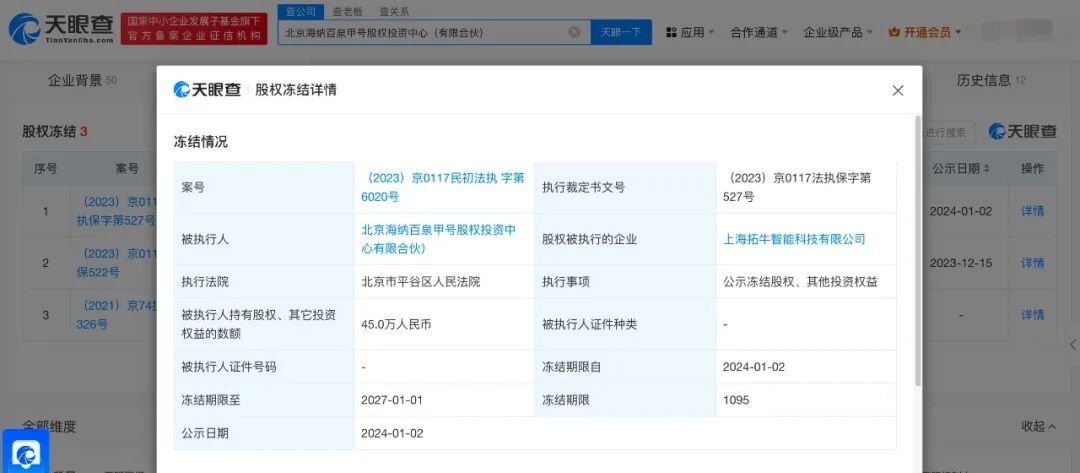This screenshot has width=1080, height=473.
Task: Open the 历史信息 tab
Action: coord(990,81)
